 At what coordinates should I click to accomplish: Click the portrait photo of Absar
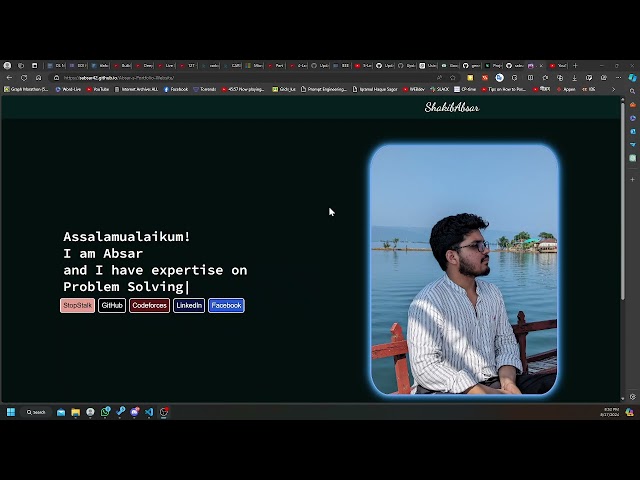[x=464, y=269]
